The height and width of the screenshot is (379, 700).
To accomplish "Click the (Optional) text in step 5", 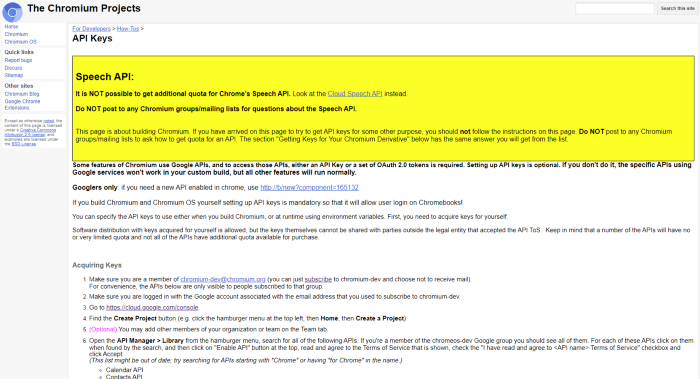I will (x=103, y=329).
